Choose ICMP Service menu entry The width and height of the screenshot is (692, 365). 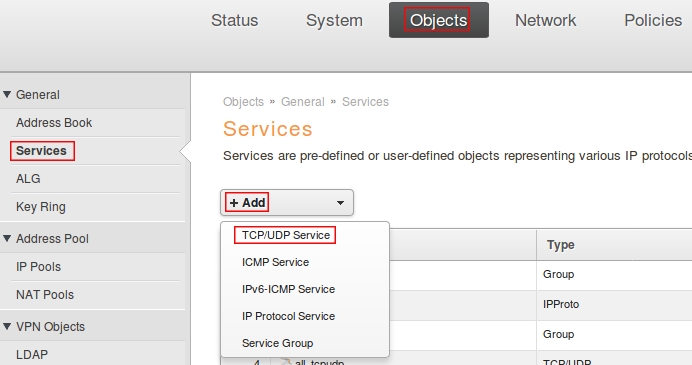click(275, 262)
